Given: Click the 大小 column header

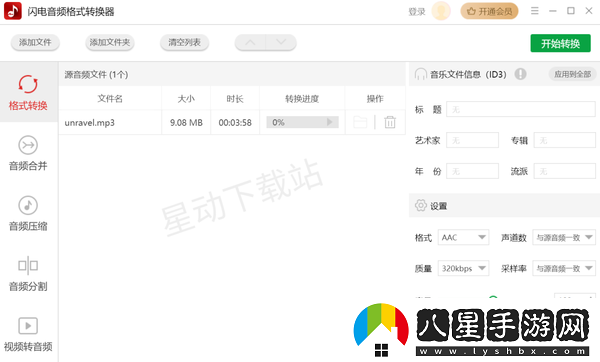Looking at the screenshot, I should pyautogui.click(x=186, y=99).
